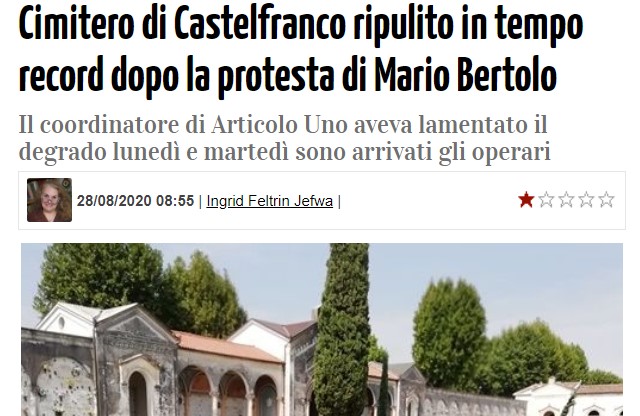
Task: Click the subtitle beginning Il coordinatore
Action: (284, 138)
